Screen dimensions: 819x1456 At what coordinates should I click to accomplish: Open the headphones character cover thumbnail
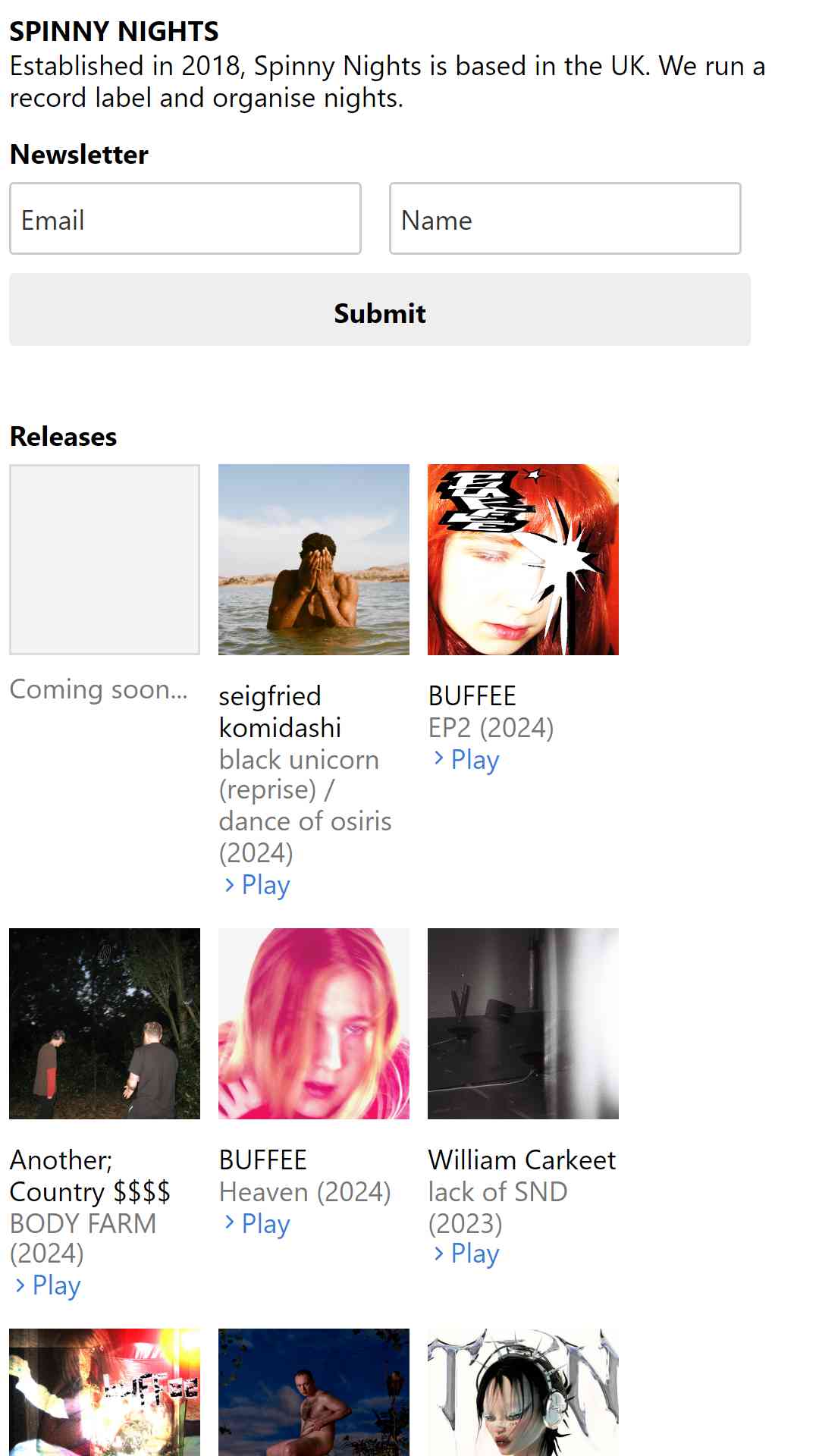[523, 1392]
